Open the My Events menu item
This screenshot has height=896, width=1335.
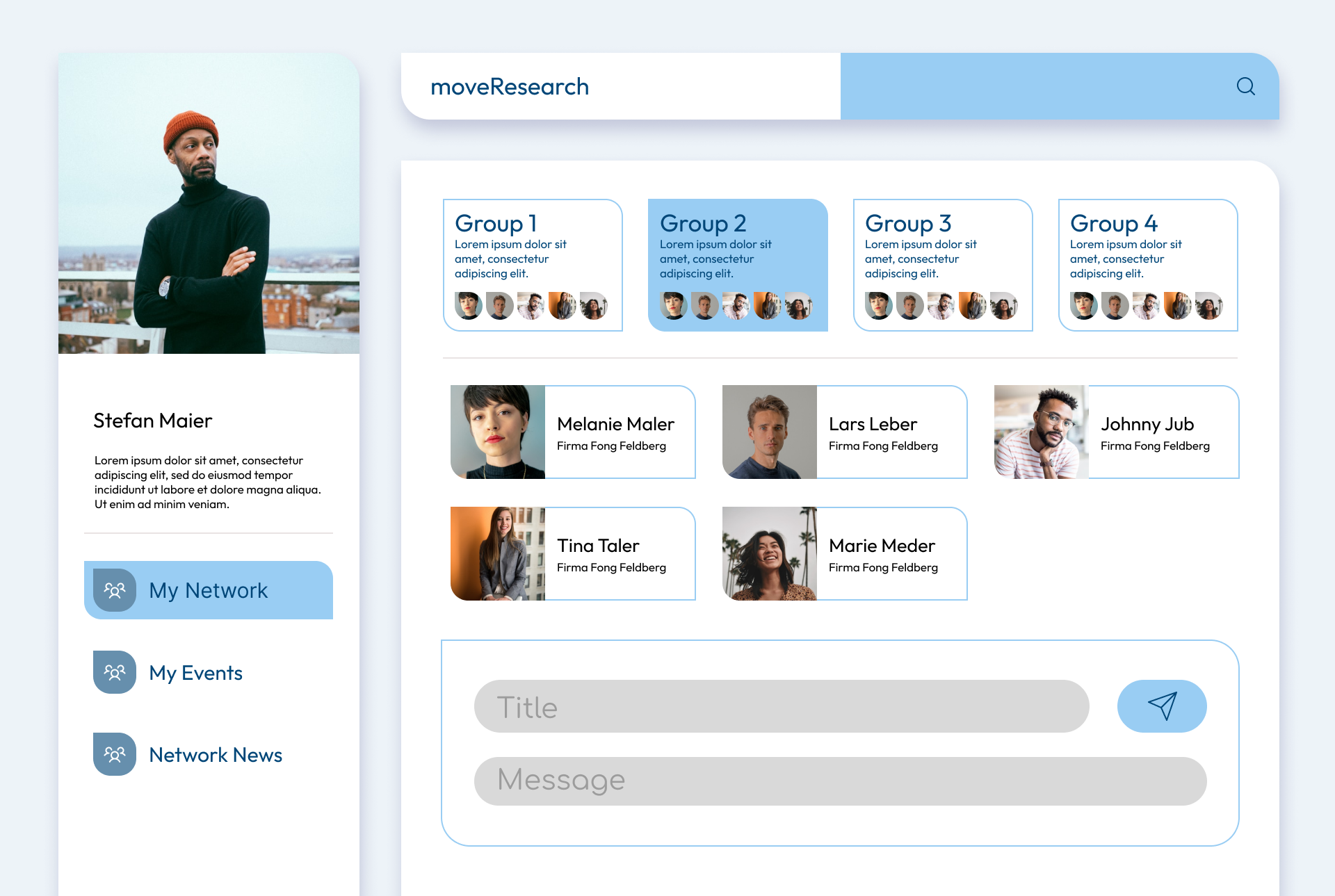[x=195, y=673]
